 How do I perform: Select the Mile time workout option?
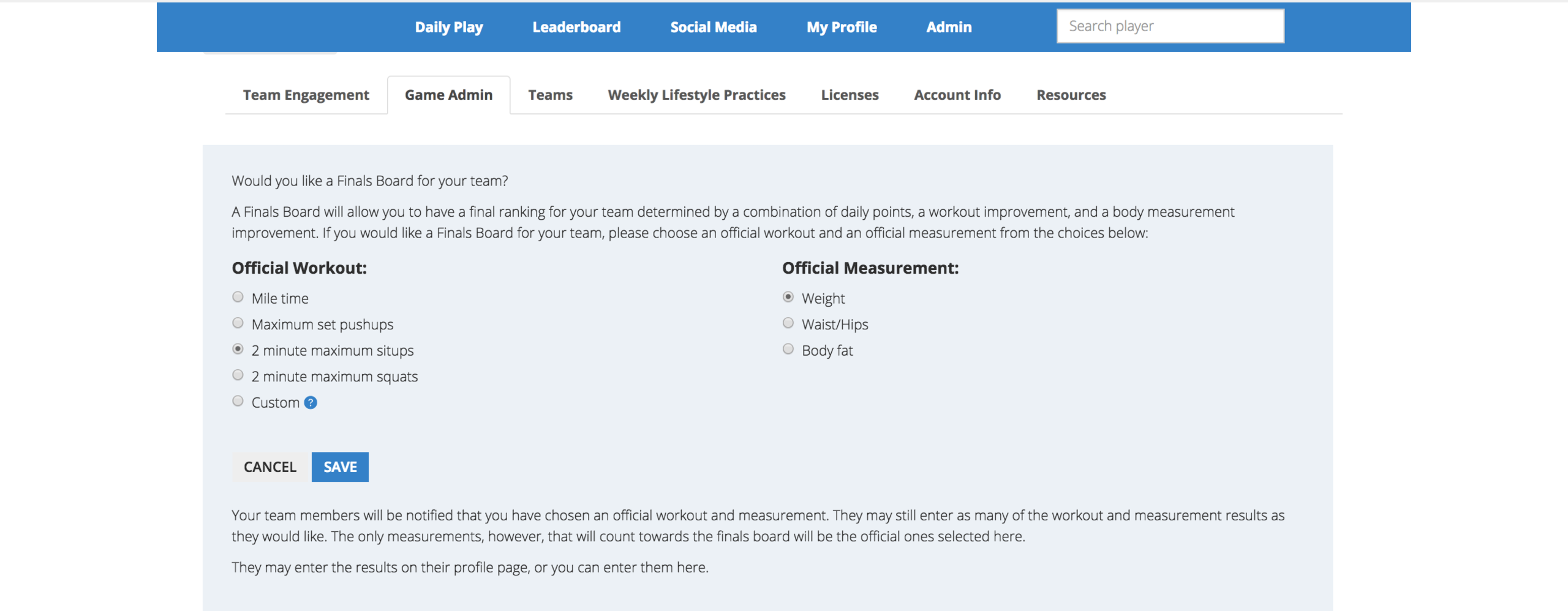pyautogui.click(x=238, y=298)
